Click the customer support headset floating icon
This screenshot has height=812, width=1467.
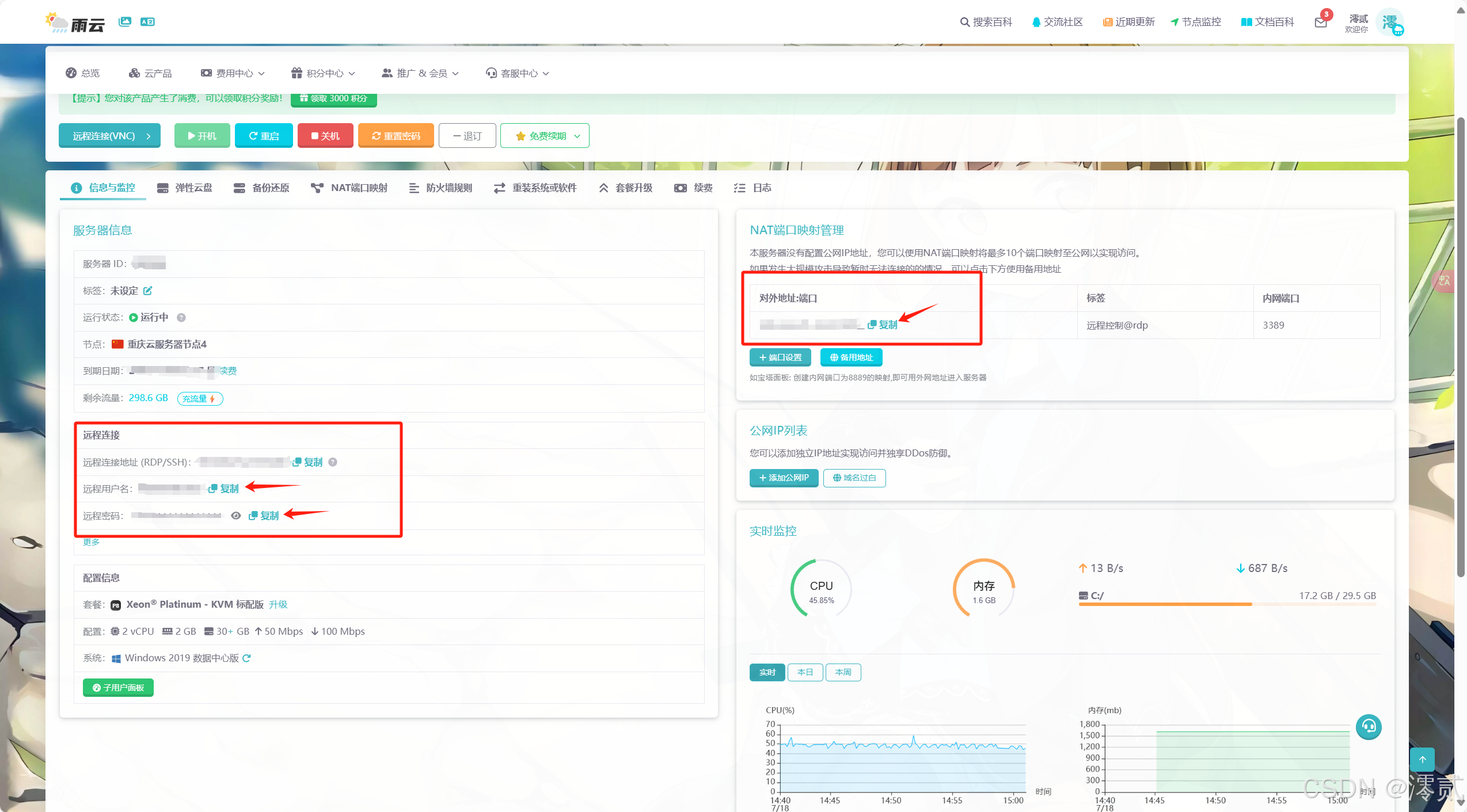(1369, 727)
